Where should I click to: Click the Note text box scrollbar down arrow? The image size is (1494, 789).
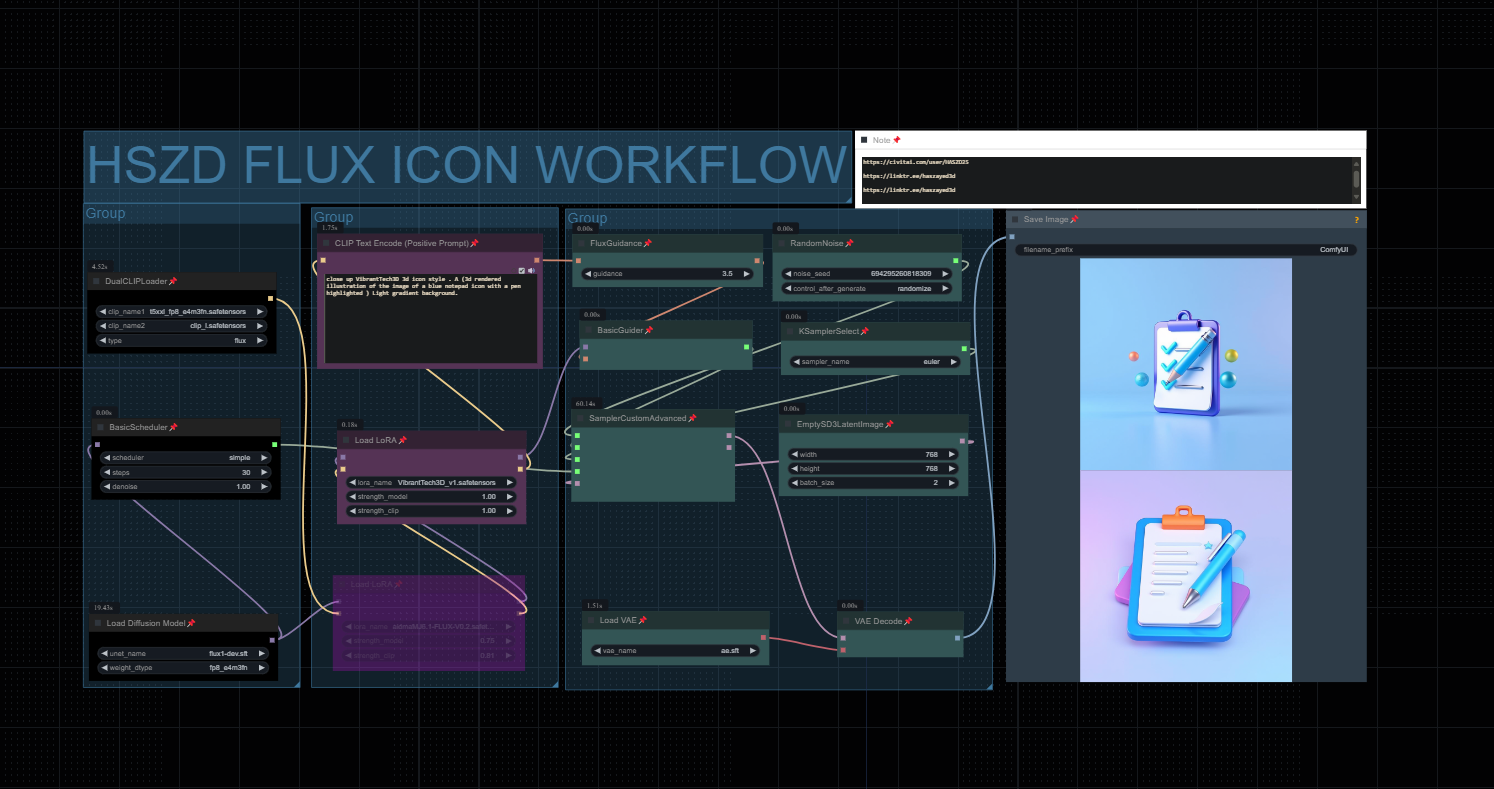(x=1356, y=198)
